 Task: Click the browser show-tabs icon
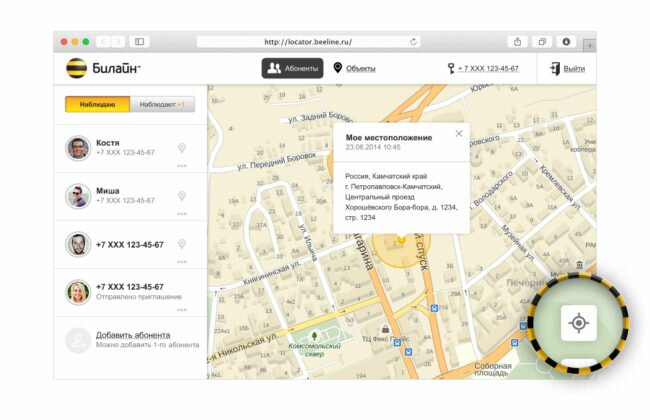(x=542, y=42)
